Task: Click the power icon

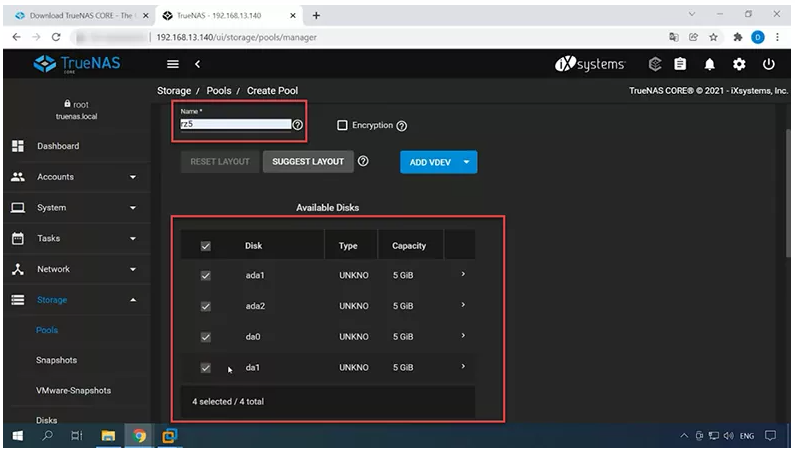Action: (769, 64)
